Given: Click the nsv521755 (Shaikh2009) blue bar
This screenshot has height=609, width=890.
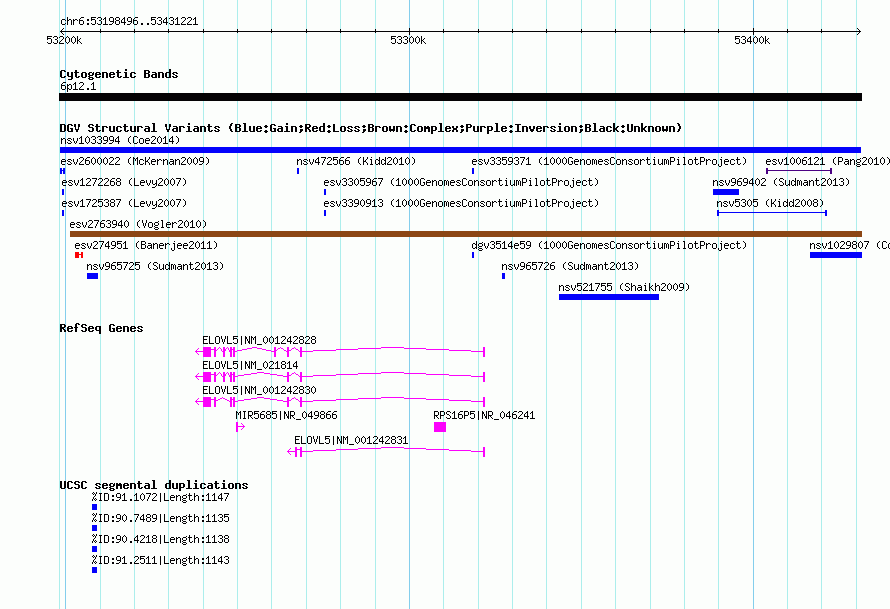Looking at the screenshot, I should pos(608,297).
